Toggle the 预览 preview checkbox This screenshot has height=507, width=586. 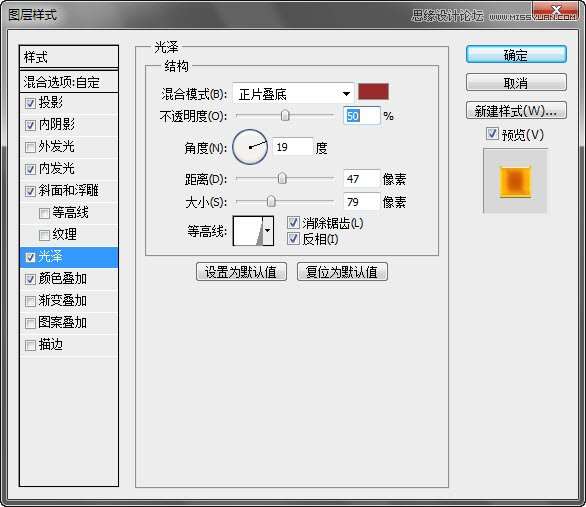point(492,133)
